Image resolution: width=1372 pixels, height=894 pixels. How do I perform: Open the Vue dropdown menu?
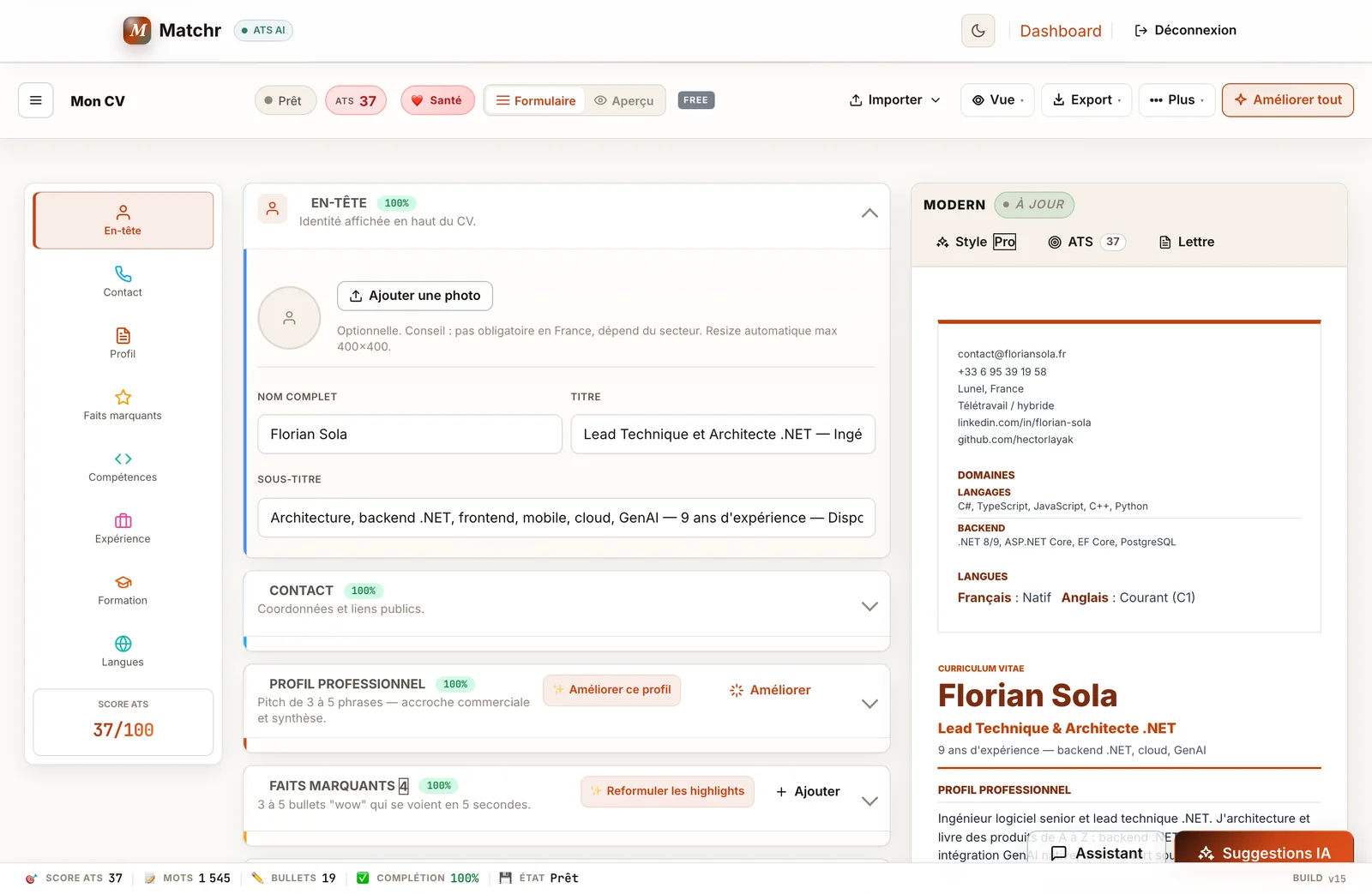pyautogui.click(x=997, y=100)
